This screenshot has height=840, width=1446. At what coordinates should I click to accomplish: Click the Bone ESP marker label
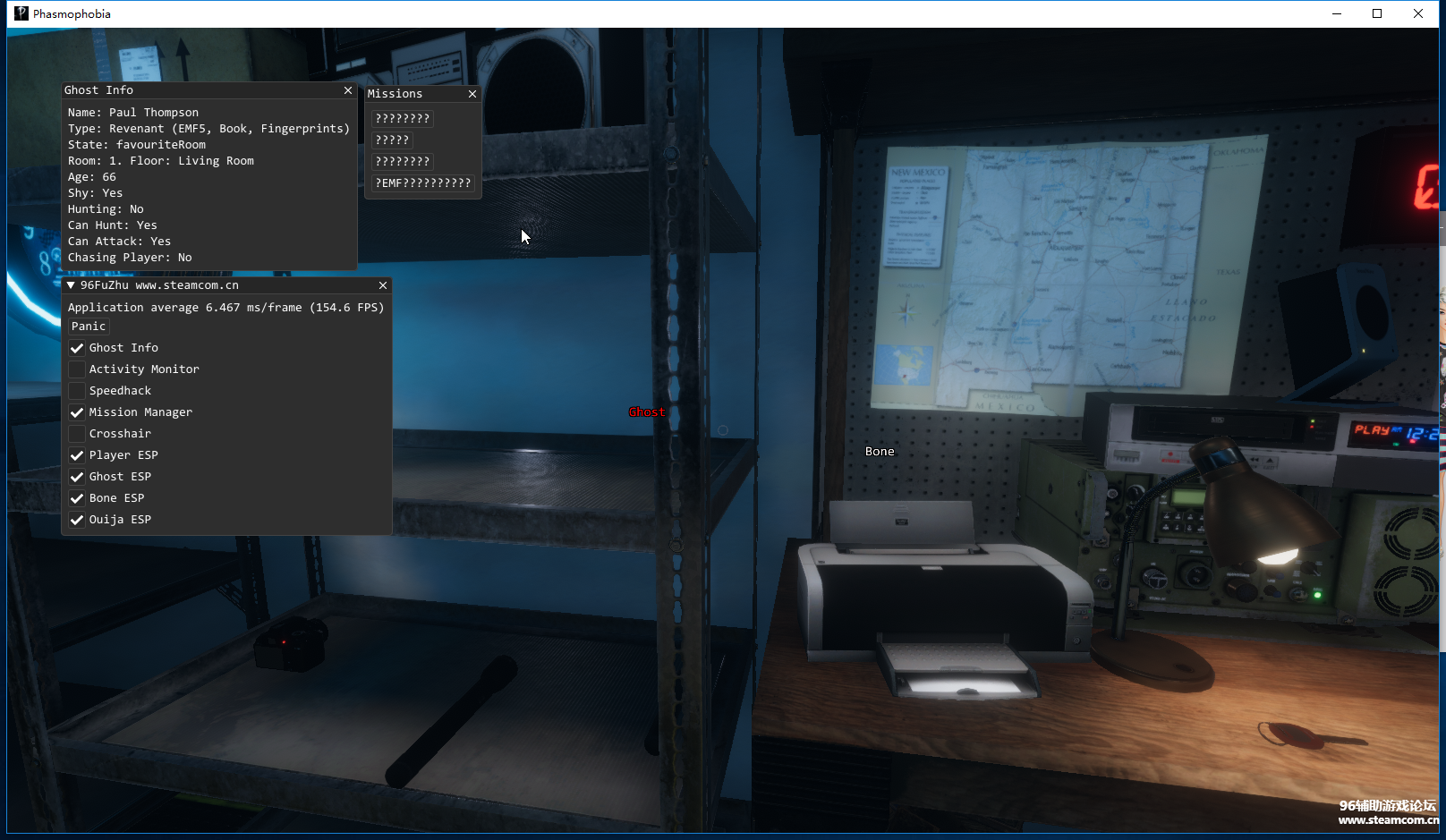(880, 452)
